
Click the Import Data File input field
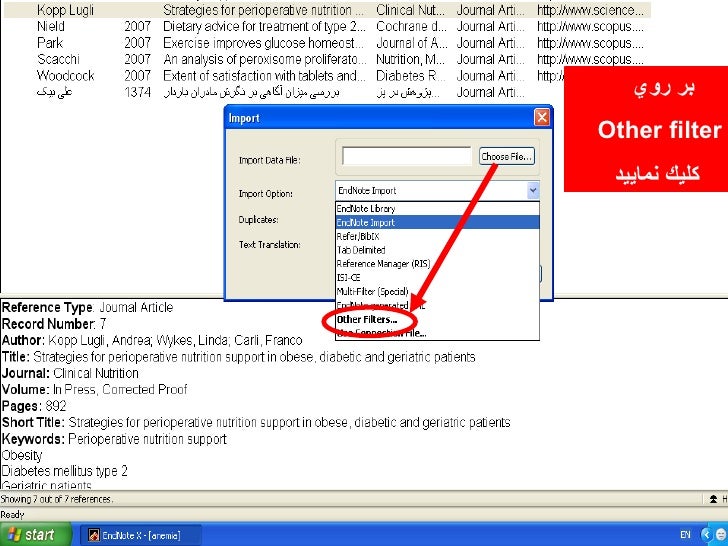click(x=406, y=156)
